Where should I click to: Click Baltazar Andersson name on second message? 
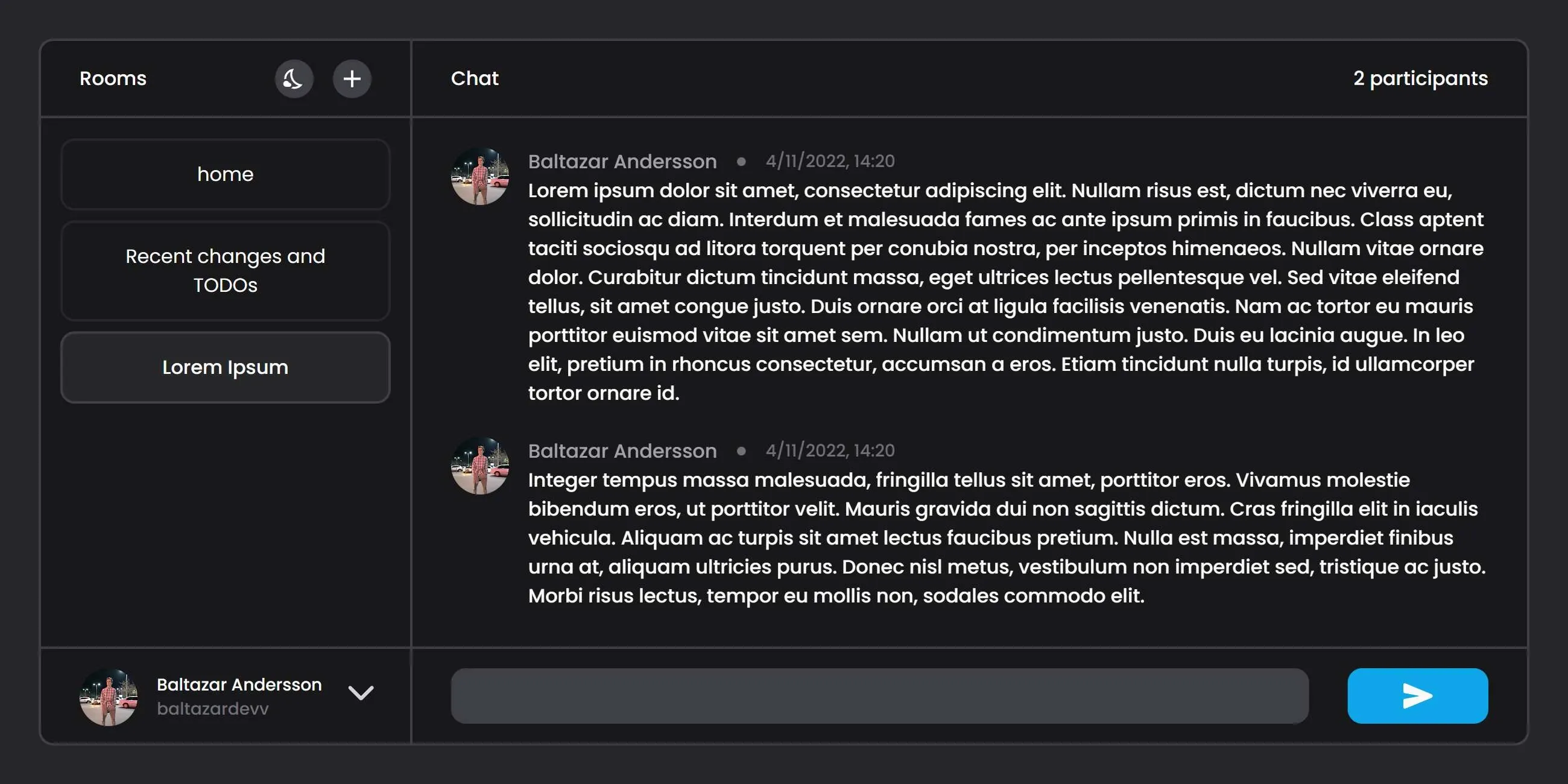click(x=622, y=451)
